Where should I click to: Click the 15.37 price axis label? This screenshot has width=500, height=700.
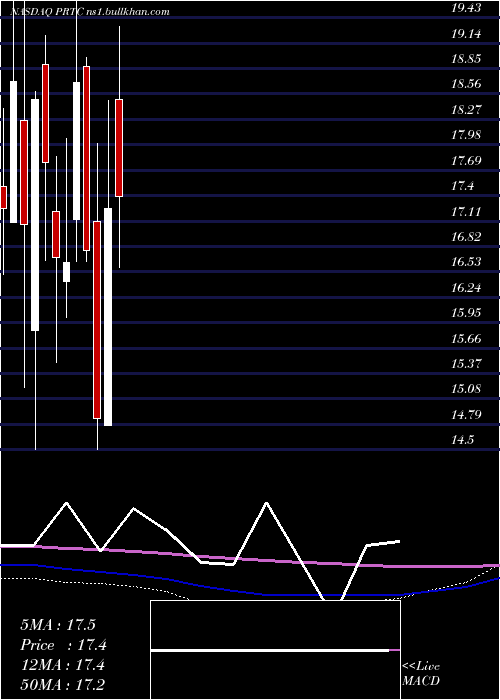point(466,363)
